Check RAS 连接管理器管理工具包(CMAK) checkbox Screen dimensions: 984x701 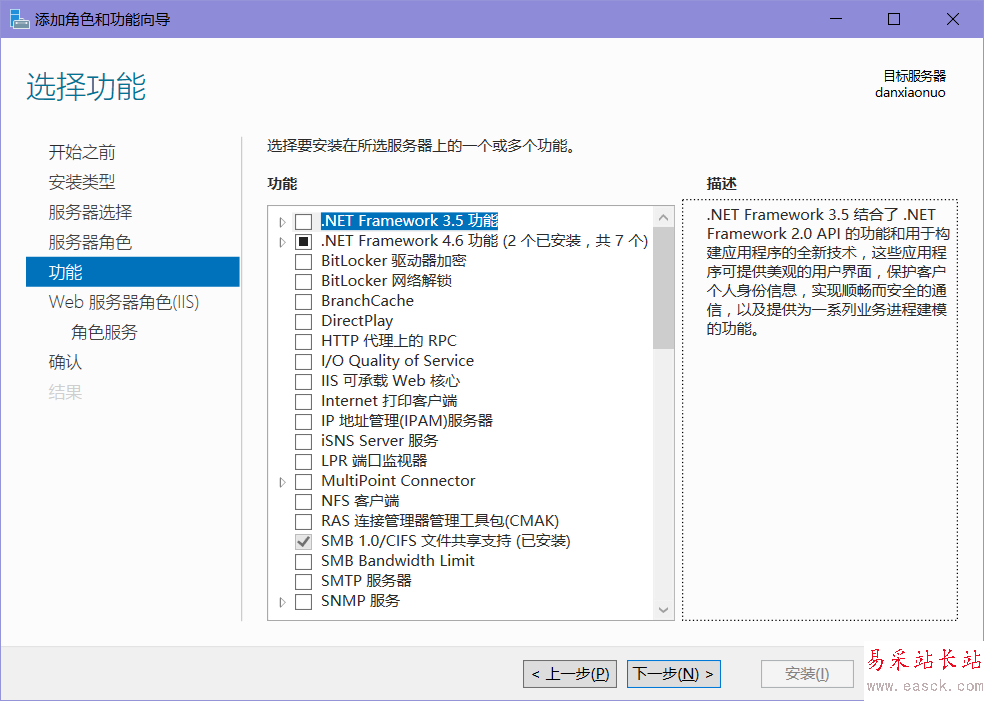pyautogui.click(x=304, y=522)
